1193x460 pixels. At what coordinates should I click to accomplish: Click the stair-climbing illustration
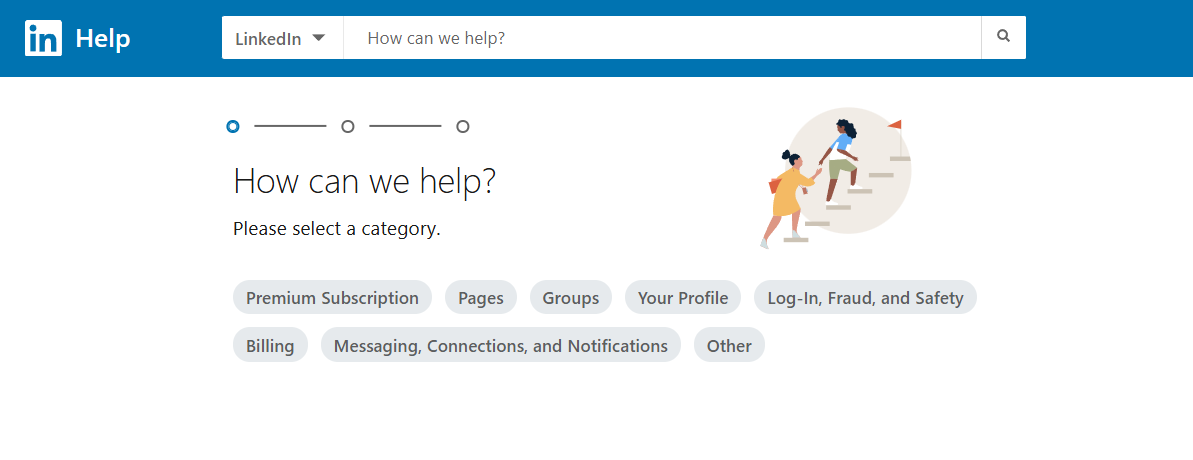(x=835, y=177)
